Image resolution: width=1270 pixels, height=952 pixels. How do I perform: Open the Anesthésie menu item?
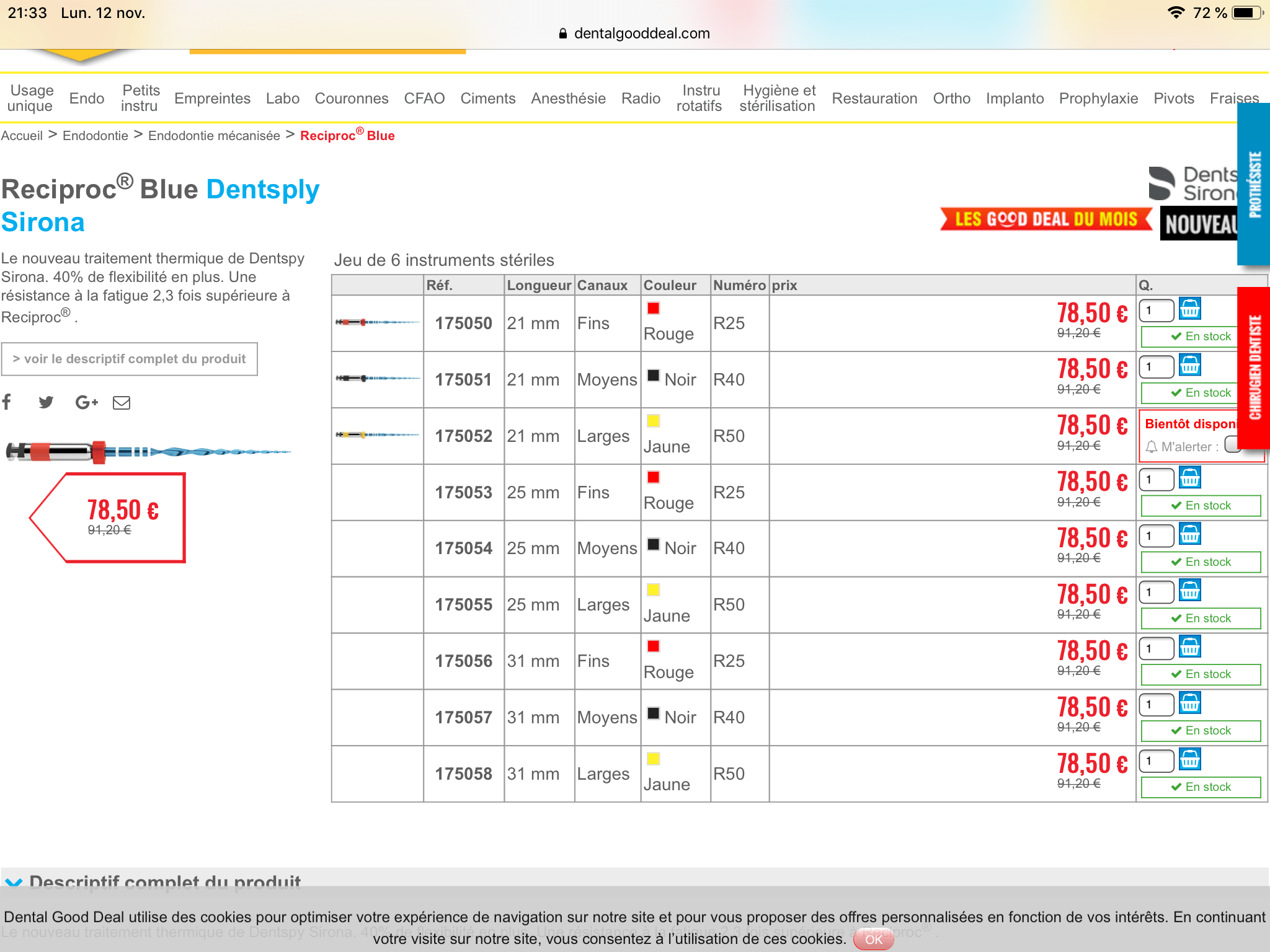click(x=568, y=99)
